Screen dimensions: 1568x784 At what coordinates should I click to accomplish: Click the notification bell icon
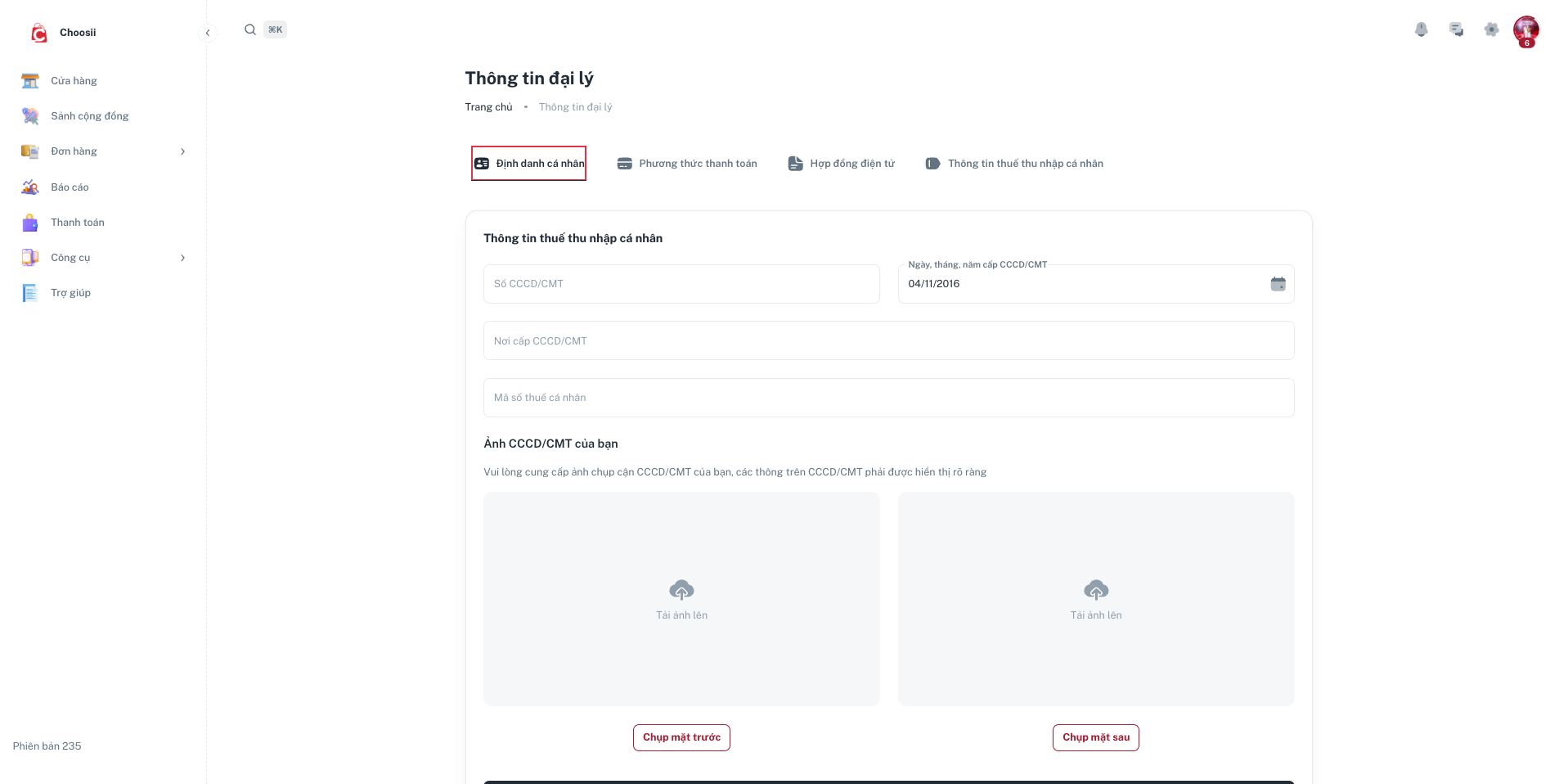(x=1422, y=29)
